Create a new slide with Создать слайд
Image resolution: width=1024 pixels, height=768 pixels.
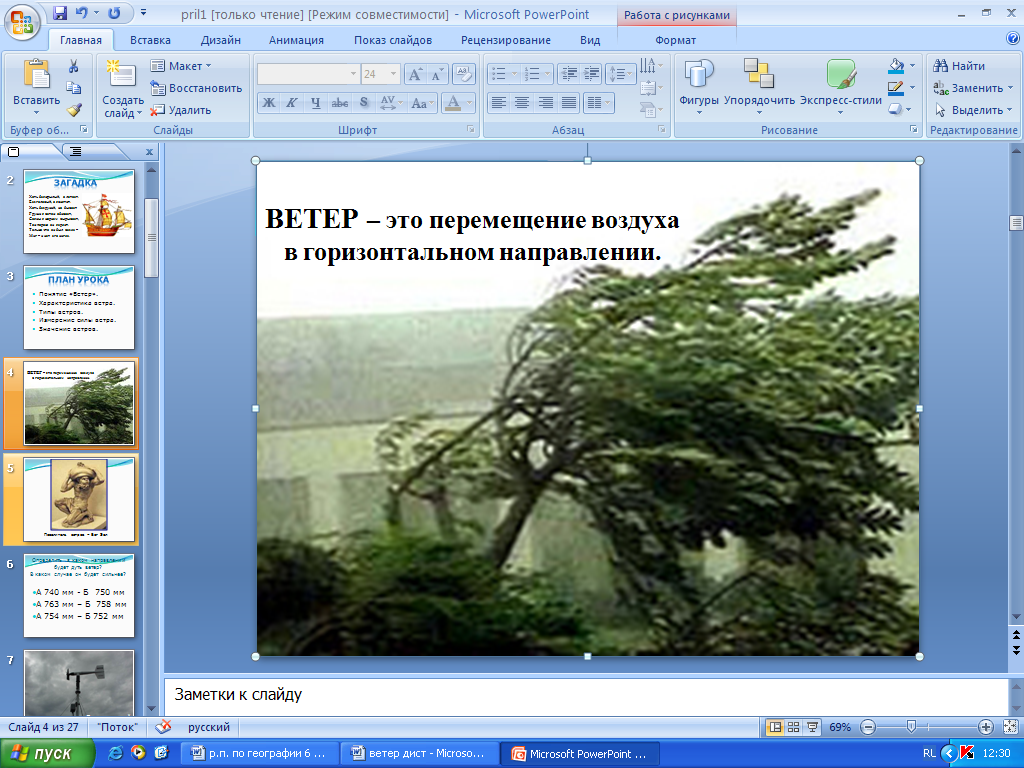point(123,89)
